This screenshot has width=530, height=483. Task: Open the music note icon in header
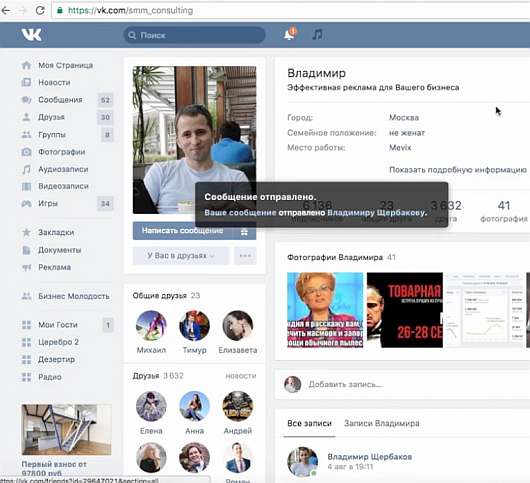(x=317, y=34)
